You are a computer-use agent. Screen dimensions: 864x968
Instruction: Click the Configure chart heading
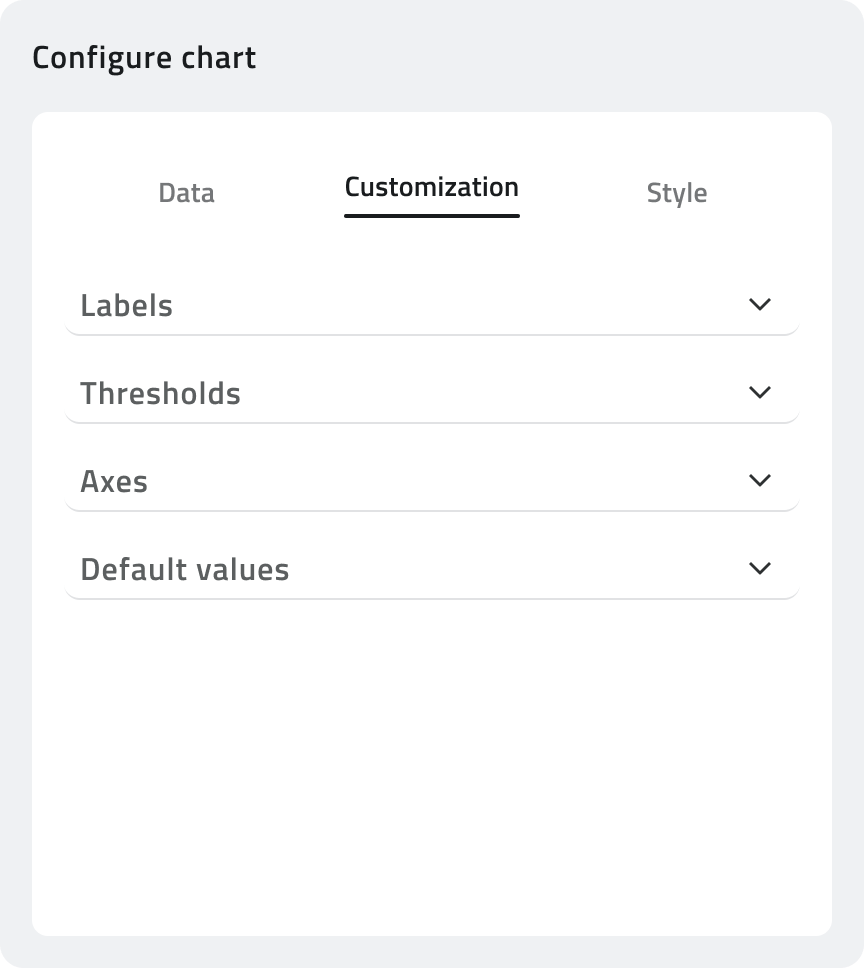144,58
